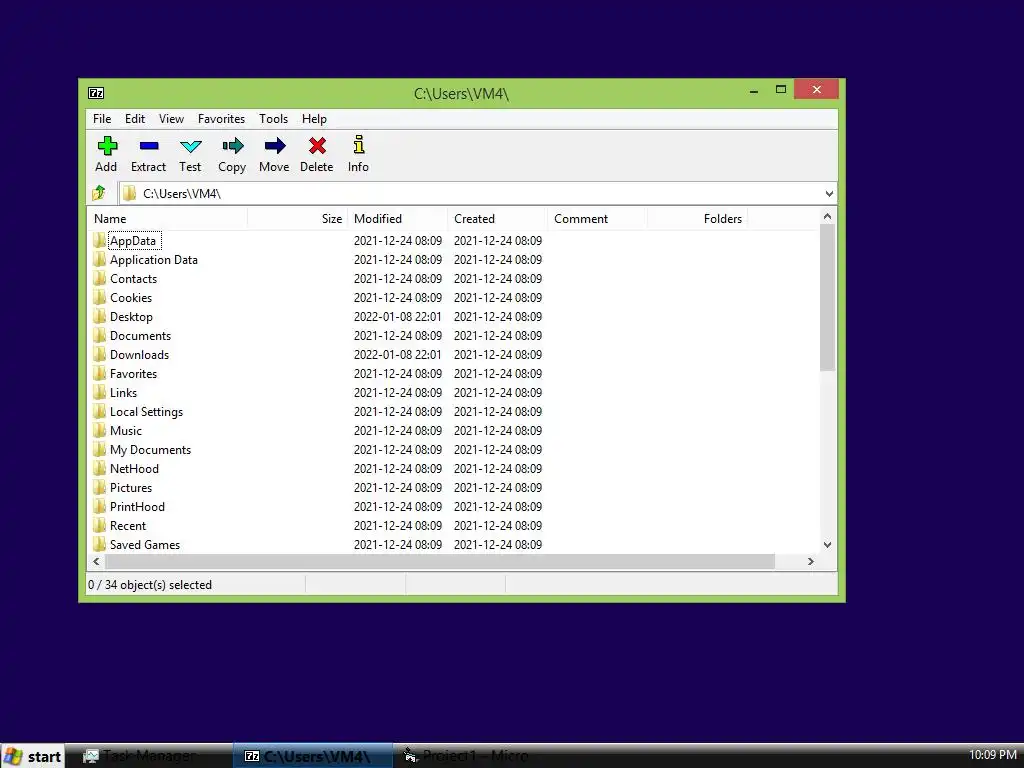The height and width of the screenshot is (768, 1024).
Task: Click the C:\Users\VM4\ taskbar button
Action: coord(313,756)
